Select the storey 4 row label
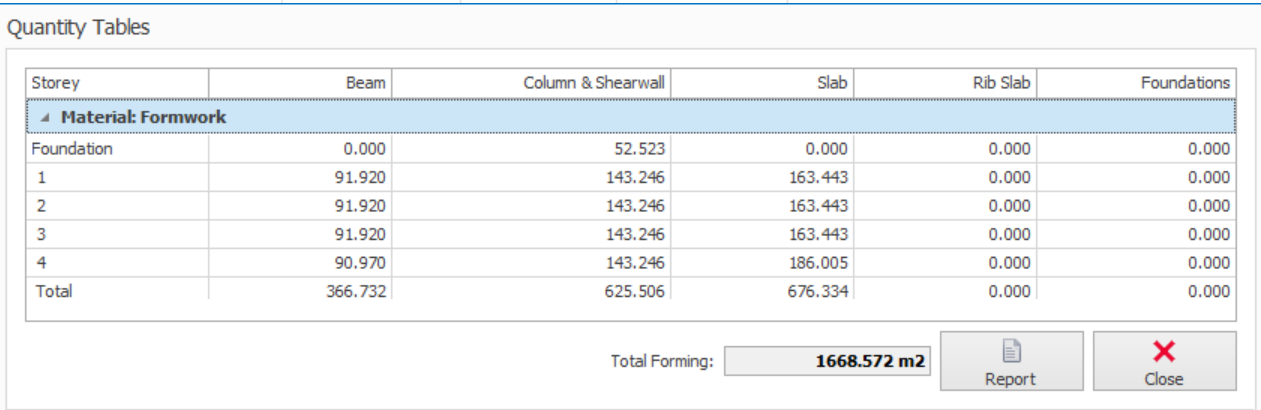 coord(42,263)
